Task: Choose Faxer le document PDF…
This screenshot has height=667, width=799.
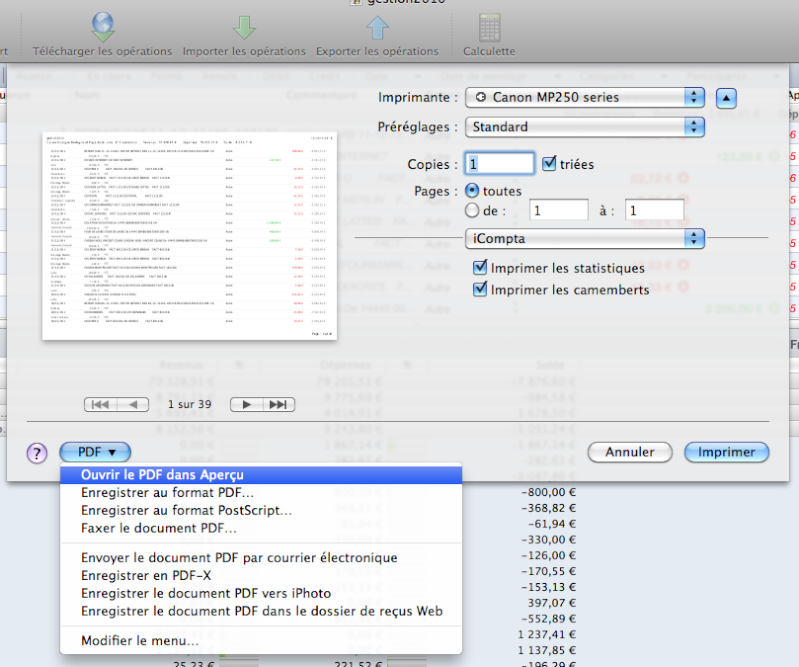Action: [261, 528]
